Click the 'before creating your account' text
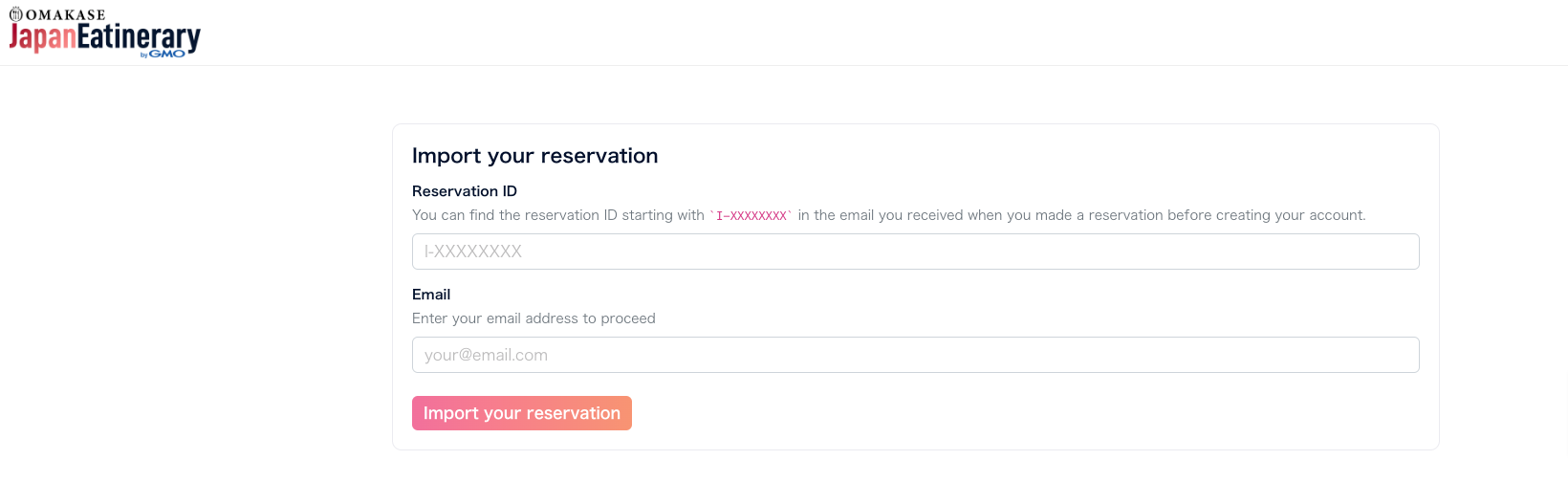Viewport: 1568px width, 482px height. click(x=1266, y=215)
